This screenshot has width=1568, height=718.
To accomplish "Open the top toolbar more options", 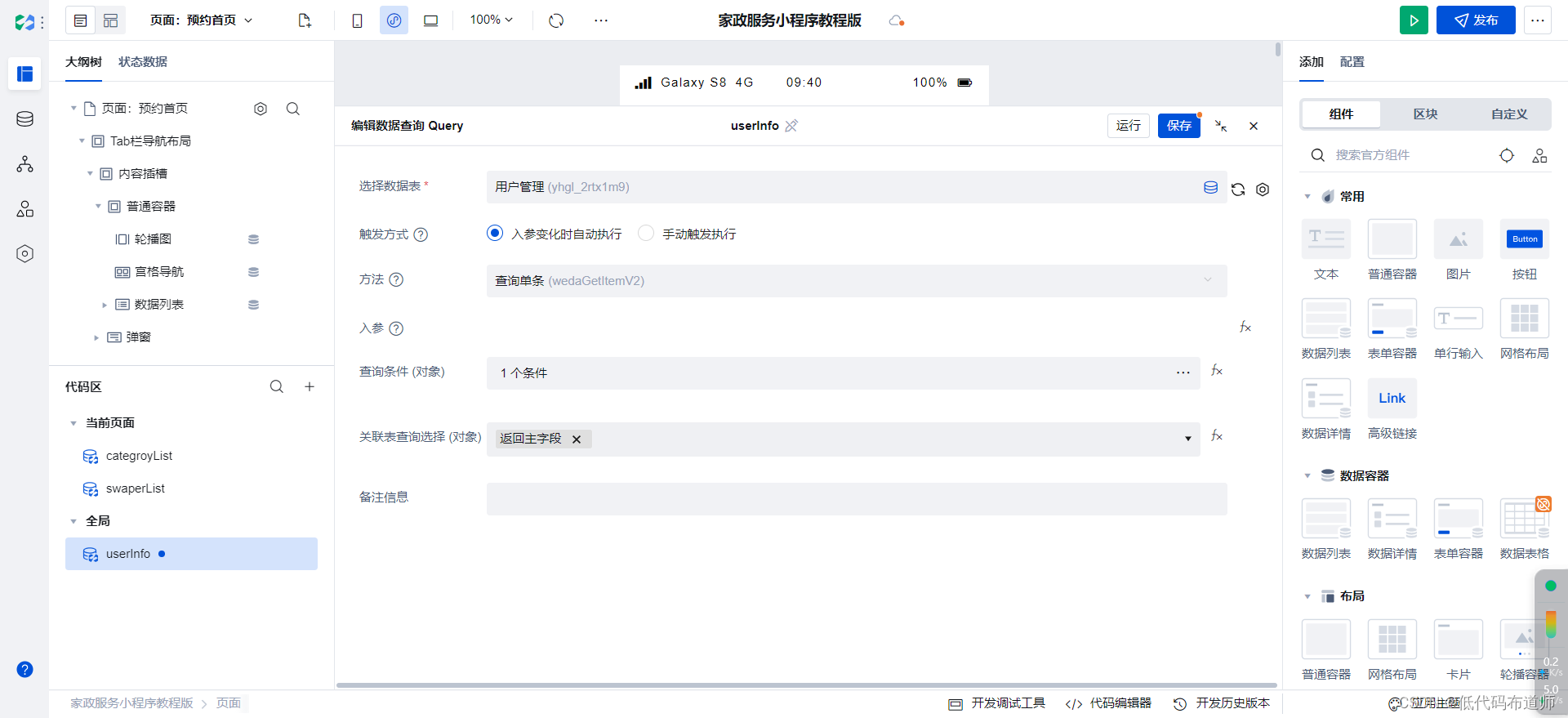I will click(x=601, y=20).
